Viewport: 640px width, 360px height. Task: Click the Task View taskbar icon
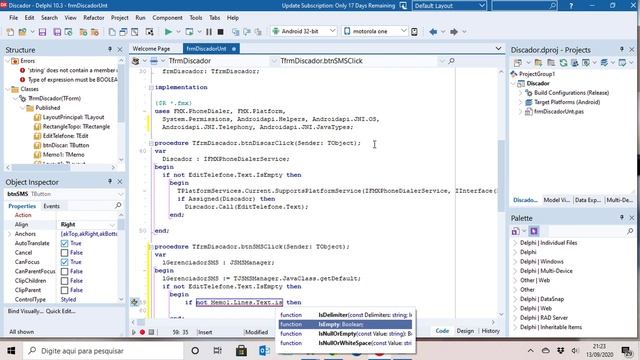pyautogui.click(x=218, y=351)
